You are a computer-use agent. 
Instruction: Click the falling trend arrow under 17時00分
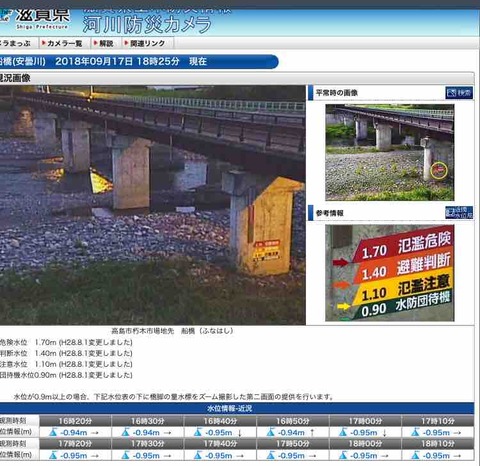[x=385, y=433]
